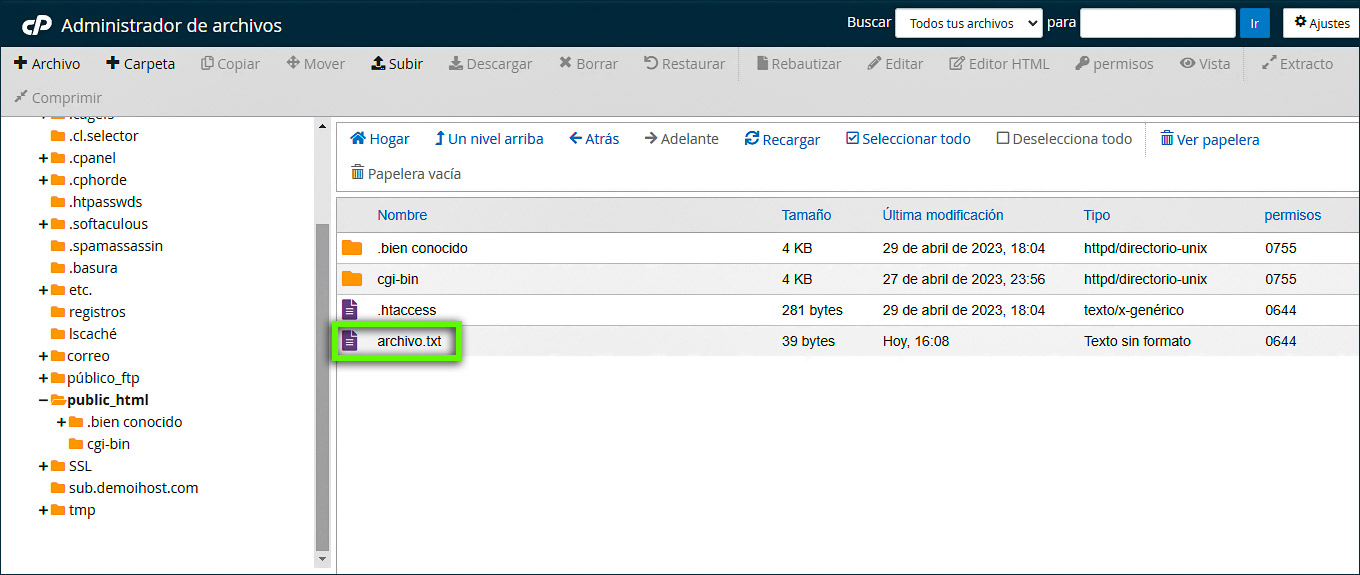Click the cPanel logo

click(36, 25)
